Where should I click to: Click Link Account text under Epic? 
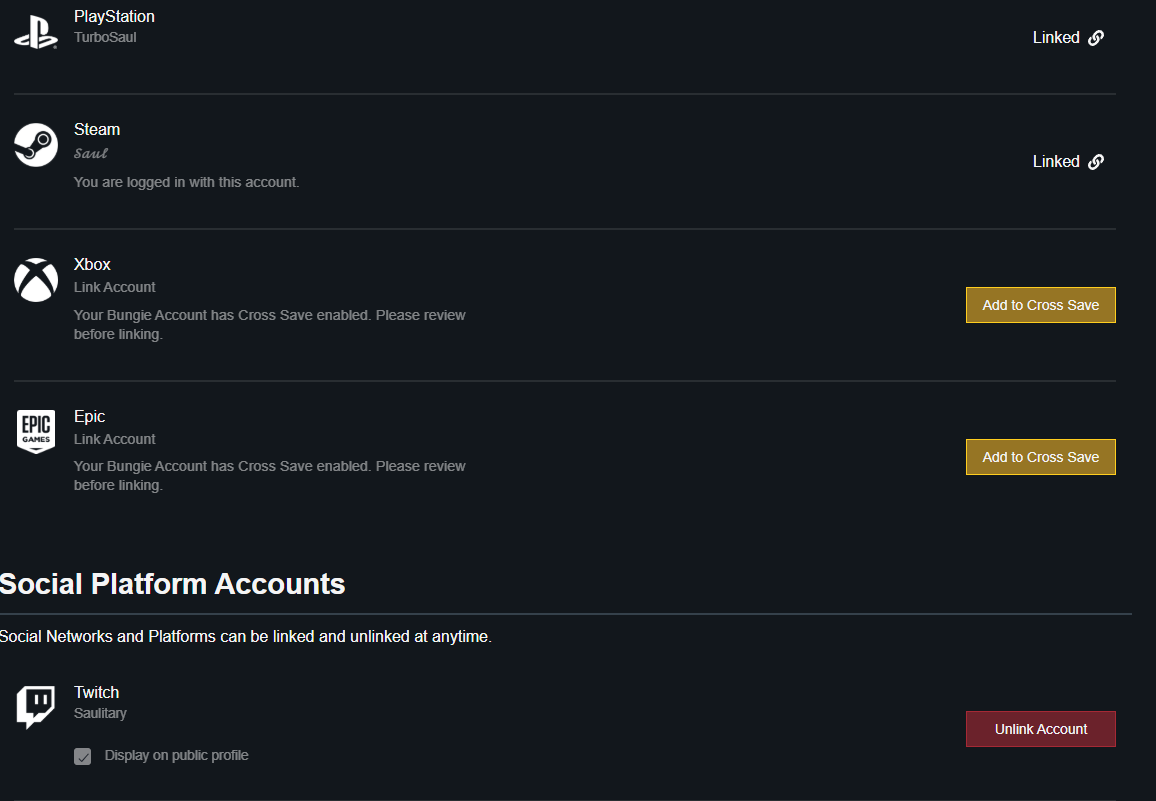(115, 439)
